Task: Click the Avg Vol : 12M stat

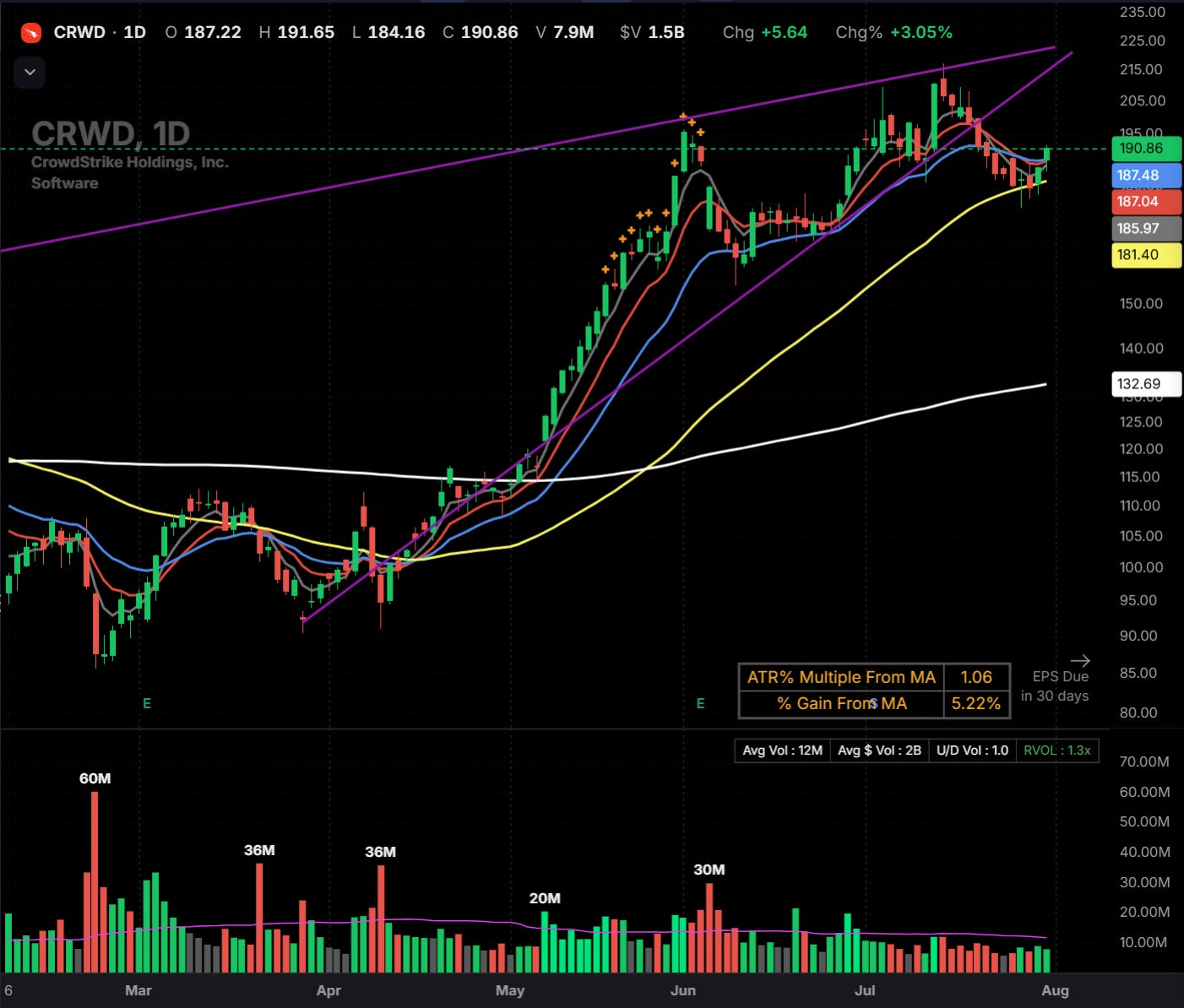Action: [782, 751]
